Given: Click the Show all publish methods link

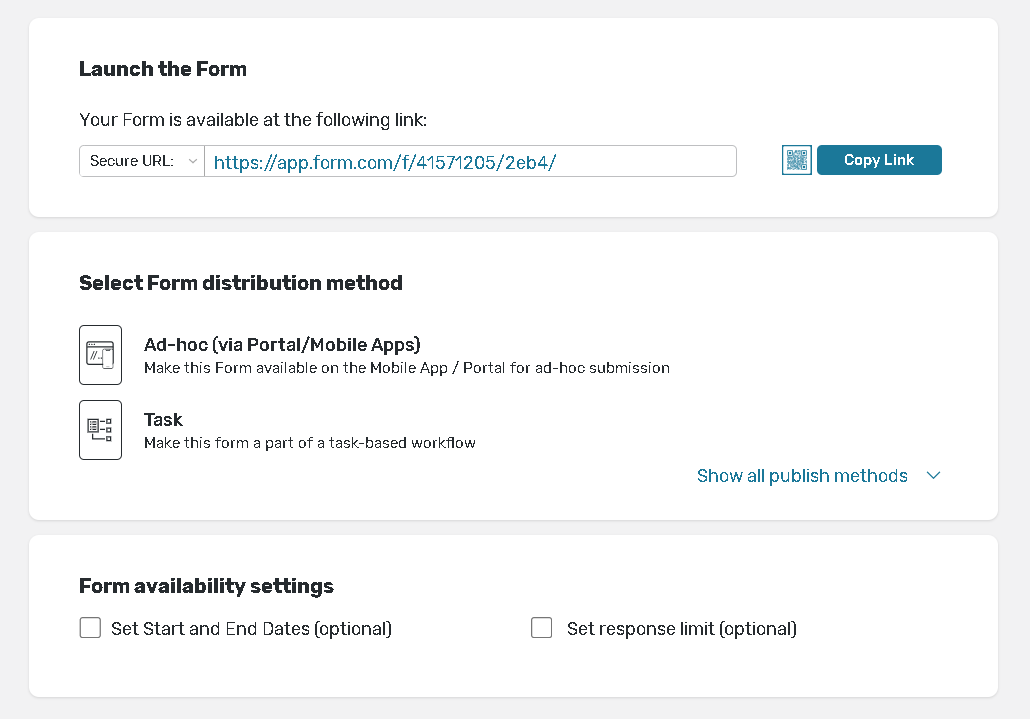Looking at the screenshot, I should (x=802, y=476).
